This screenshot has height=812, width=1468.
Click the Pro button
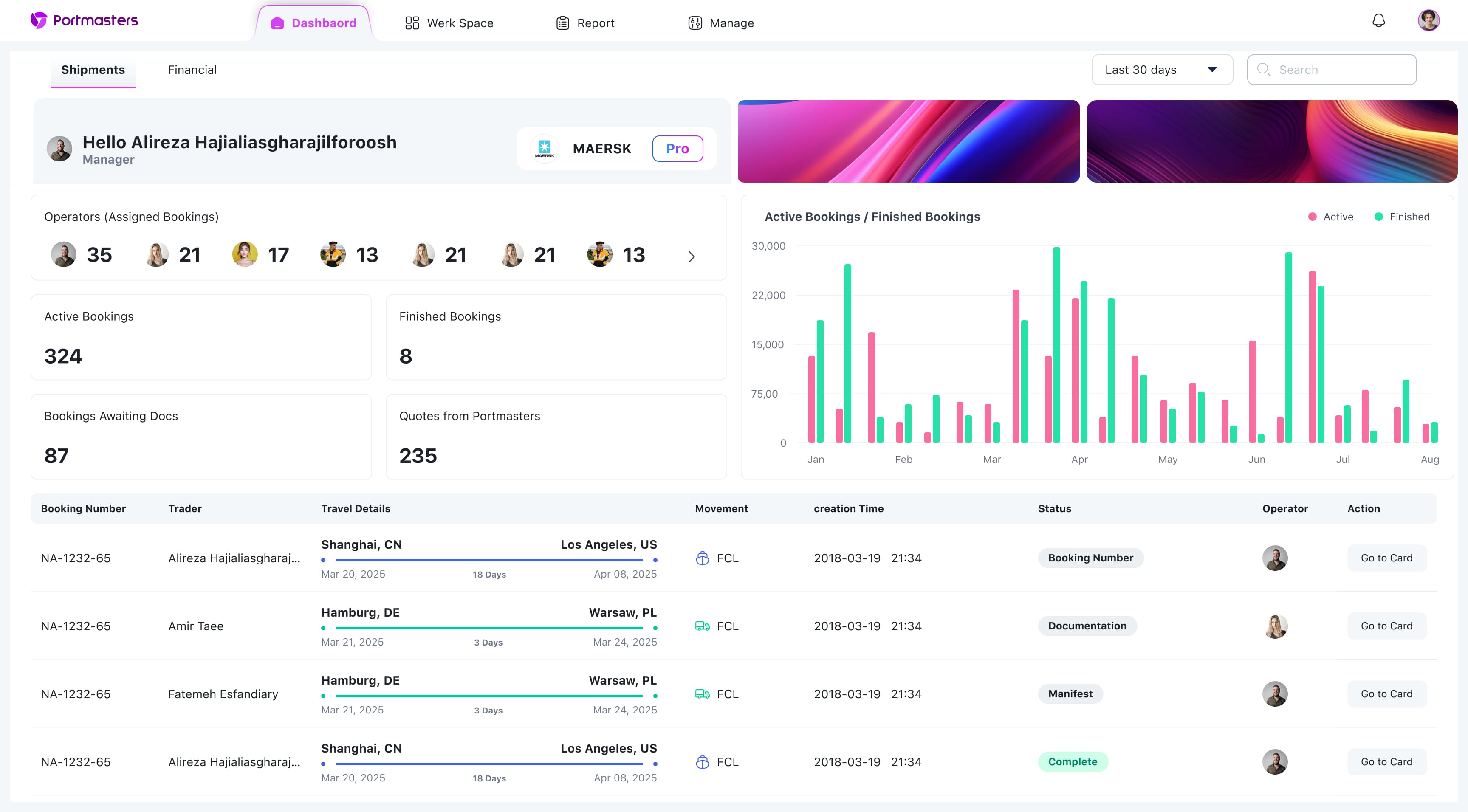(x=678, y=148)
